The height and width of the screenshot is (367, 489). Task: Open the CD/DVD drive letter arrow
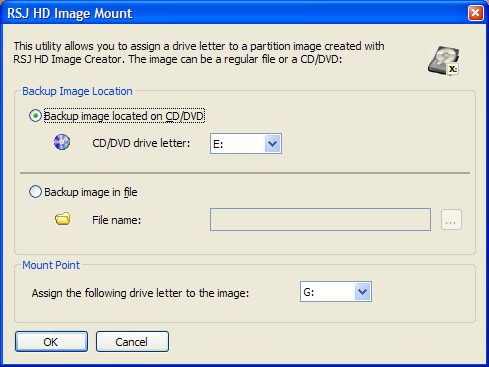click(272, 144)
